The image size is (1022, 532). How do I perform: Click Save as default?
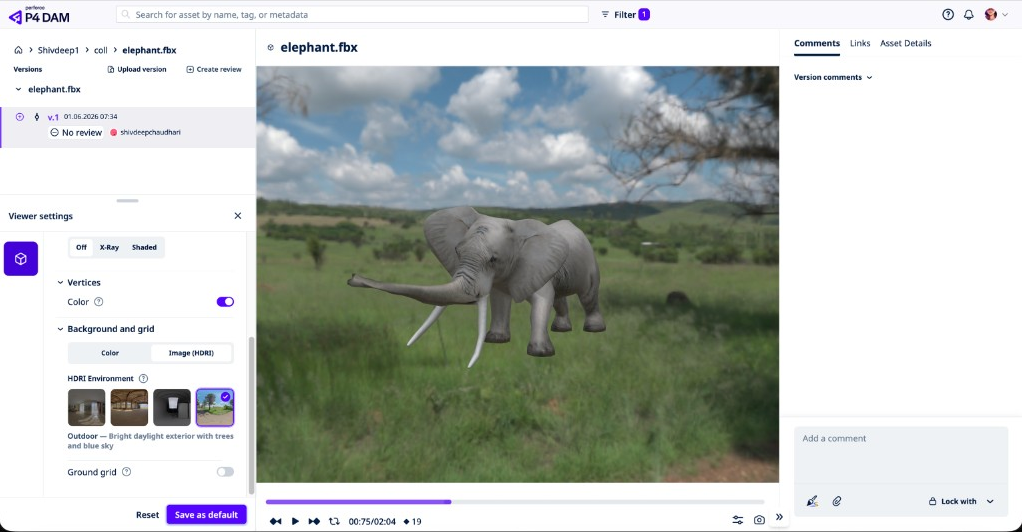(206, 515)
